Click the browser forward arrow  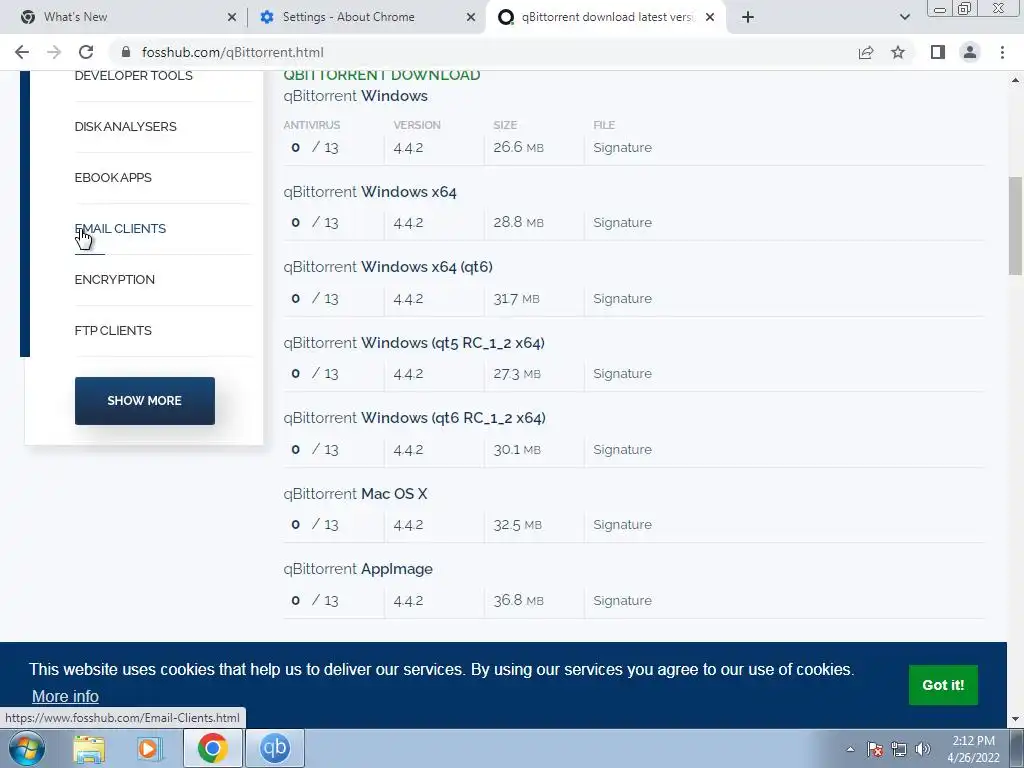tap(54, 52)
